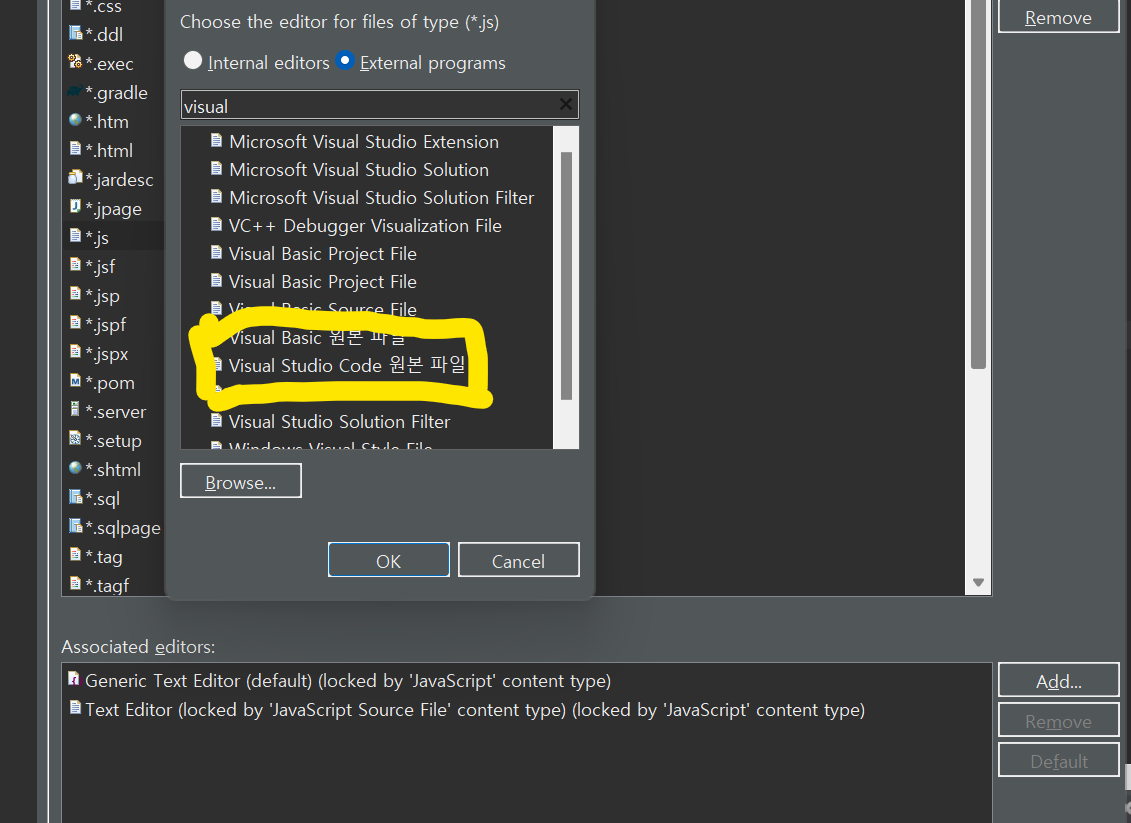Cancel the editor selection dialog
Image resolution: width=1131 pixels, height=823 pixels.
click(x=519, y=560)
